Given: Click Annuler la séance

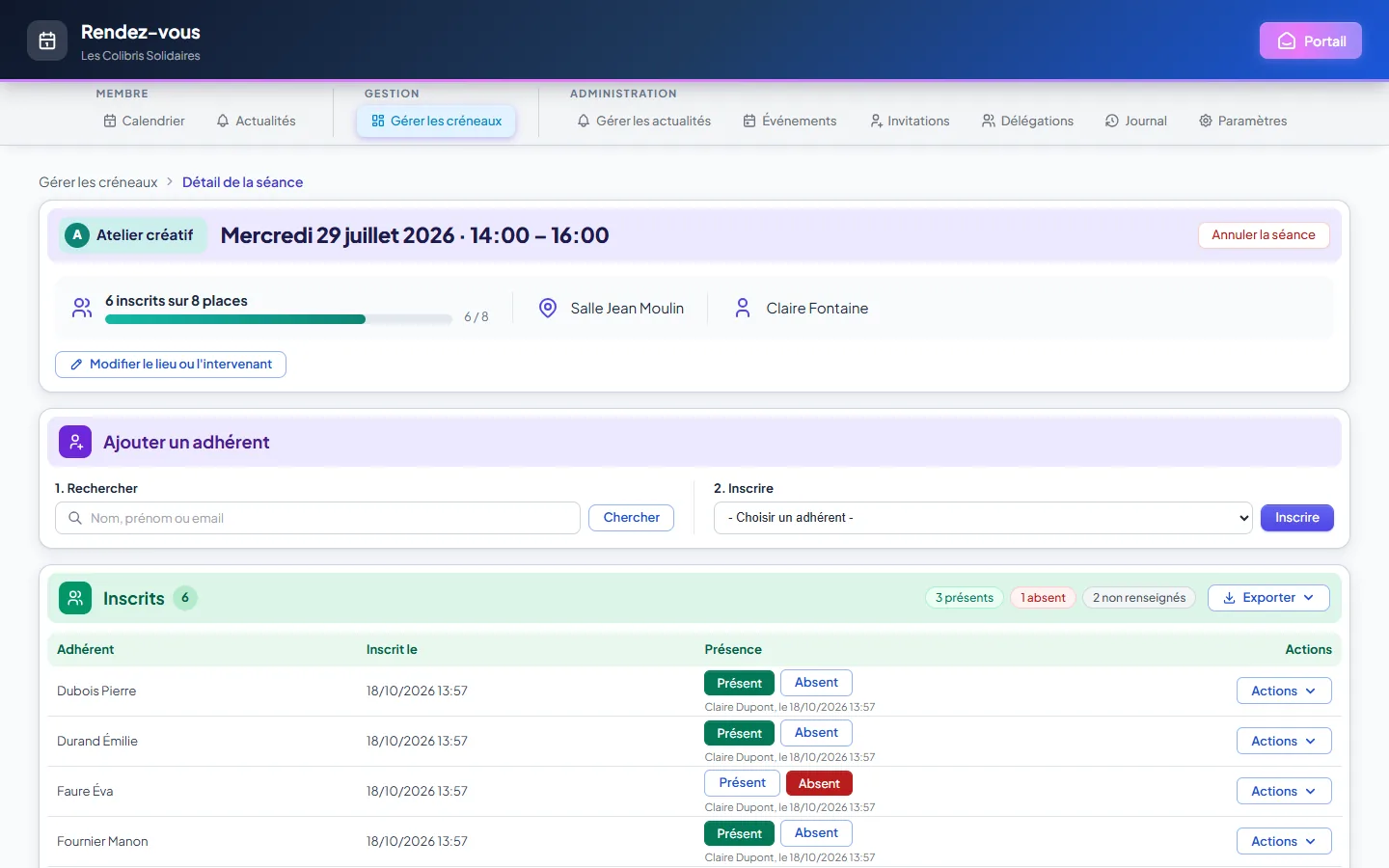Looking at the screenshot, I should 1264,234.
